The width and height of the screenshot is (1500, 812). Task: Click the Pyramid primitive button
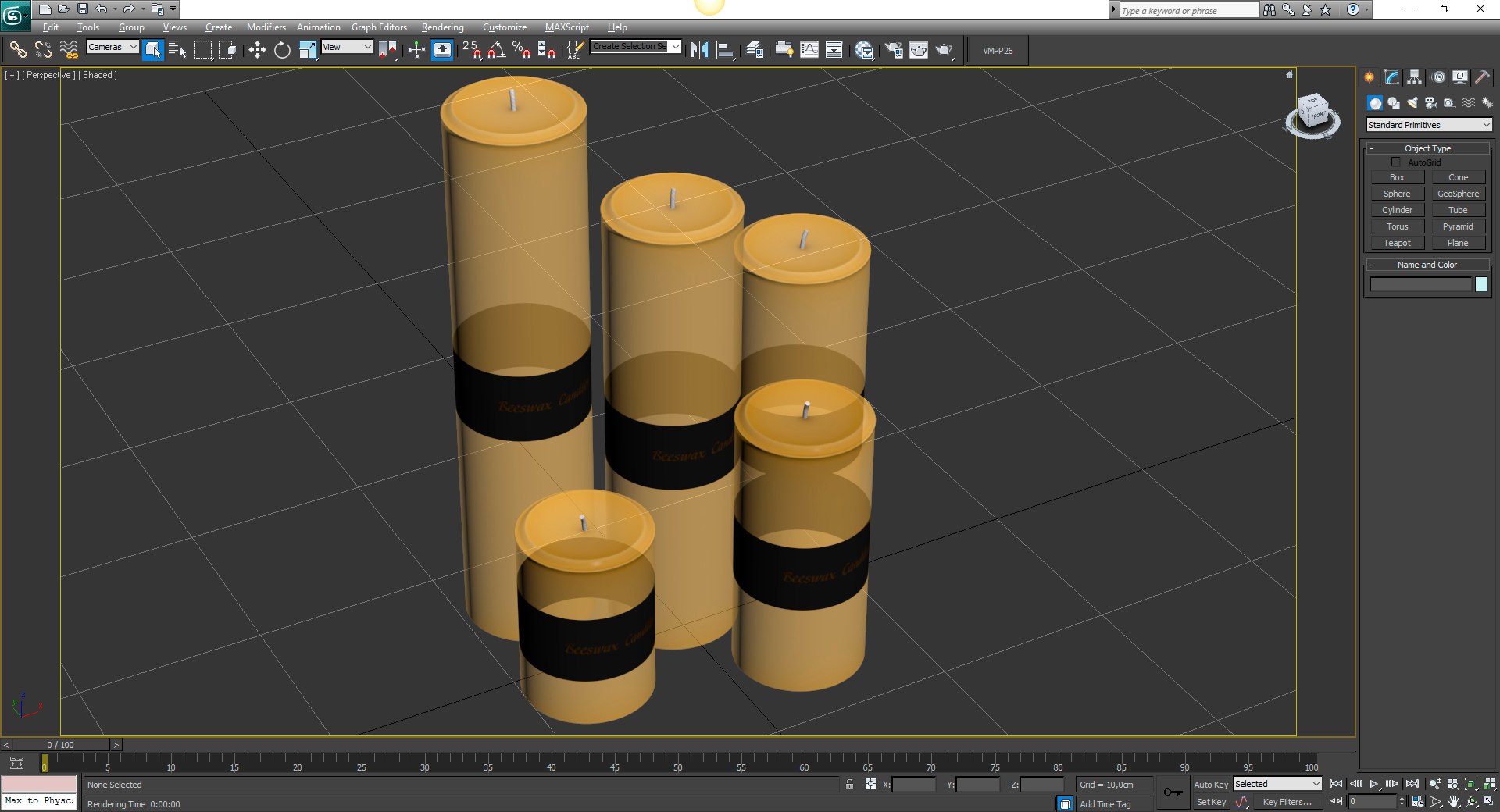[x=1458, y=226]
